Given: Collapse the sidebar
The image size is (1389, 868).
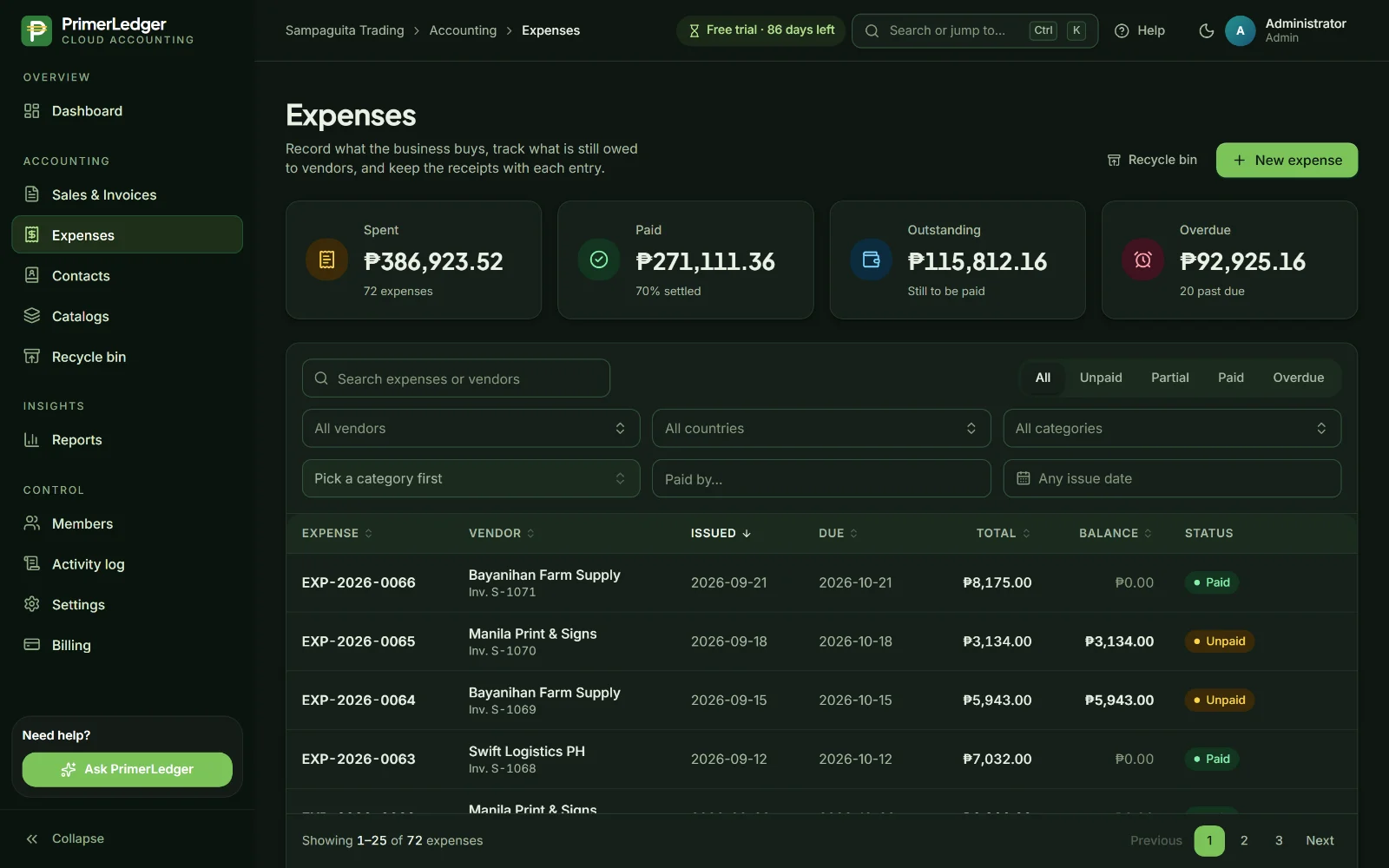Looking at the screenshot, I should pyautogui.click(x=65, y=838).
